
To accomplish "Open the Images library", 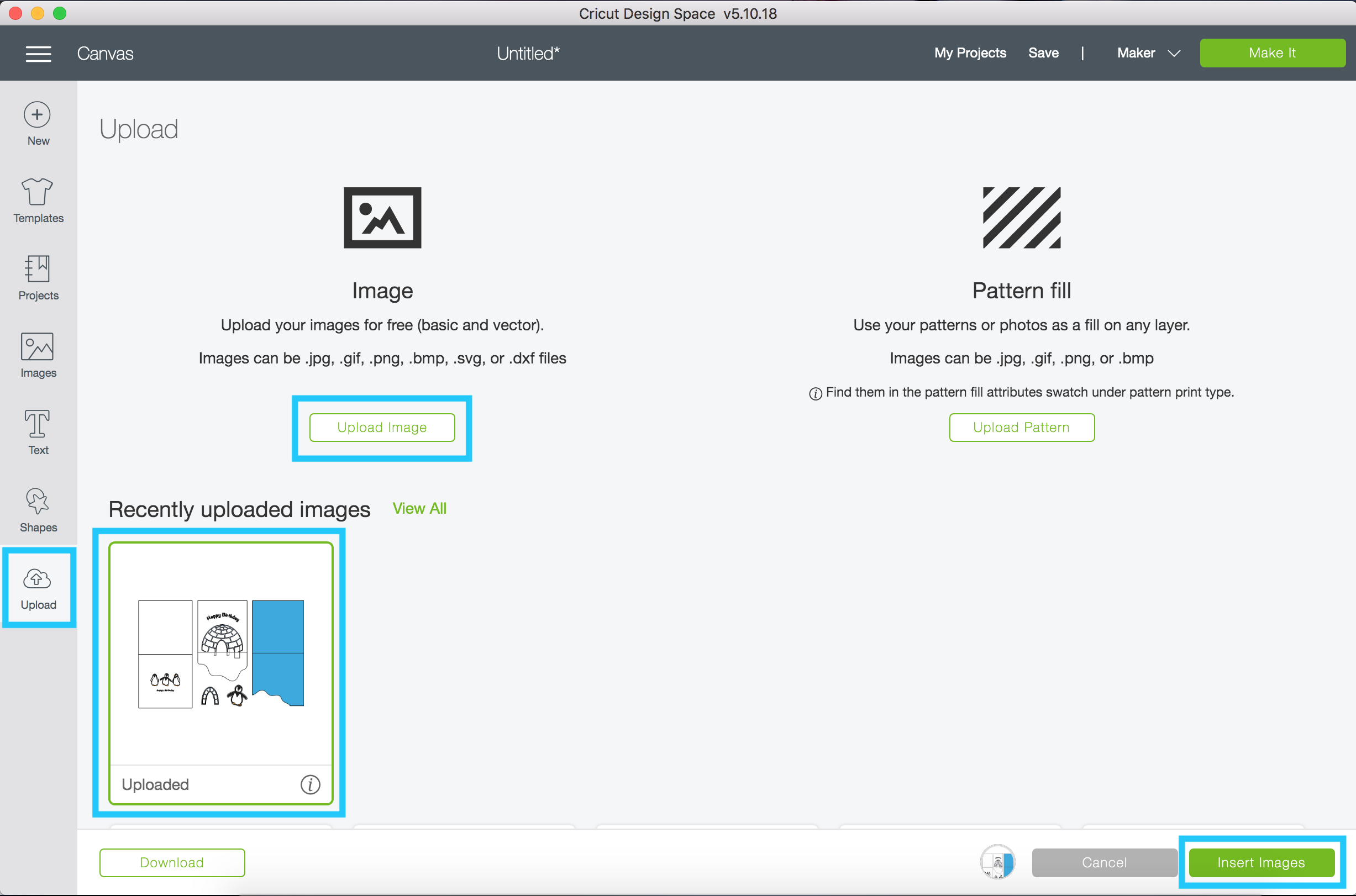I will tap(38, 355).
